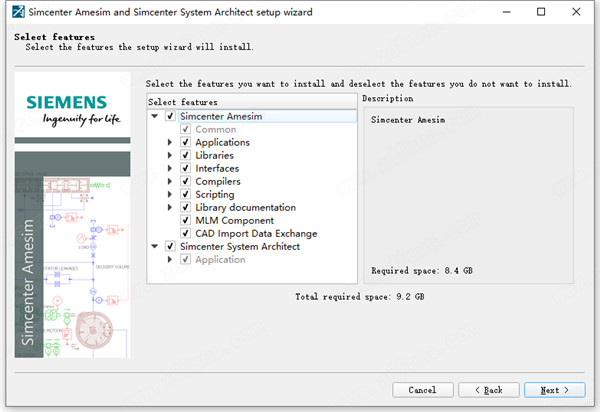Uncheck the Applications checkbox

pyautogui.click(x=186, y=142)
